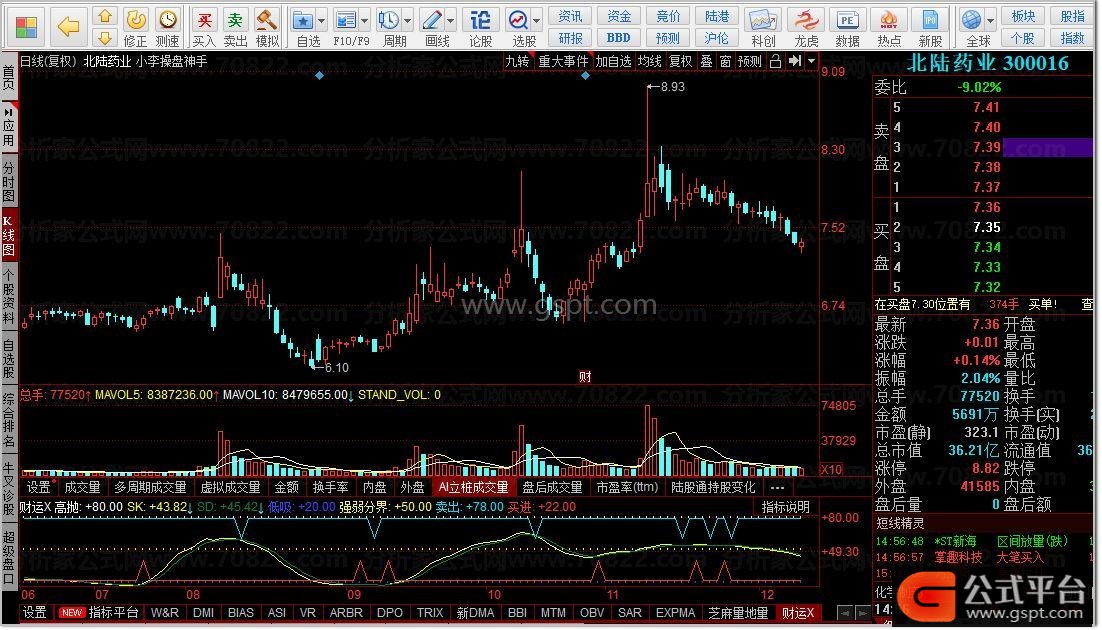Expand the 自选 dropdown arrow
The width and height of the screenshot is (1102, 630).
point(322,20)
